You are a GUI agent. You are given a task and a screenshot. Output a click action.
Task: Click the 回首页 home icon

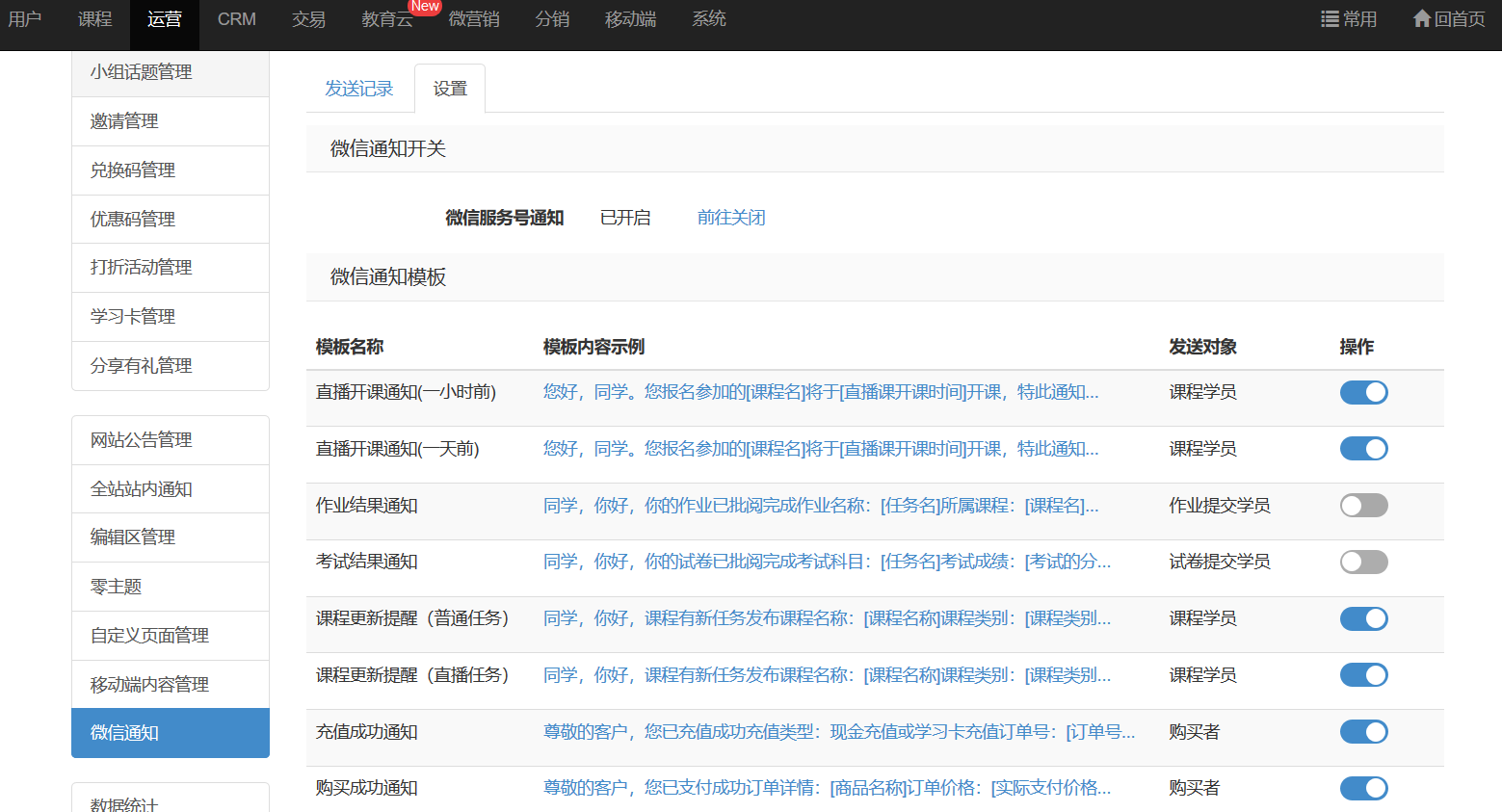point(1421,19)
